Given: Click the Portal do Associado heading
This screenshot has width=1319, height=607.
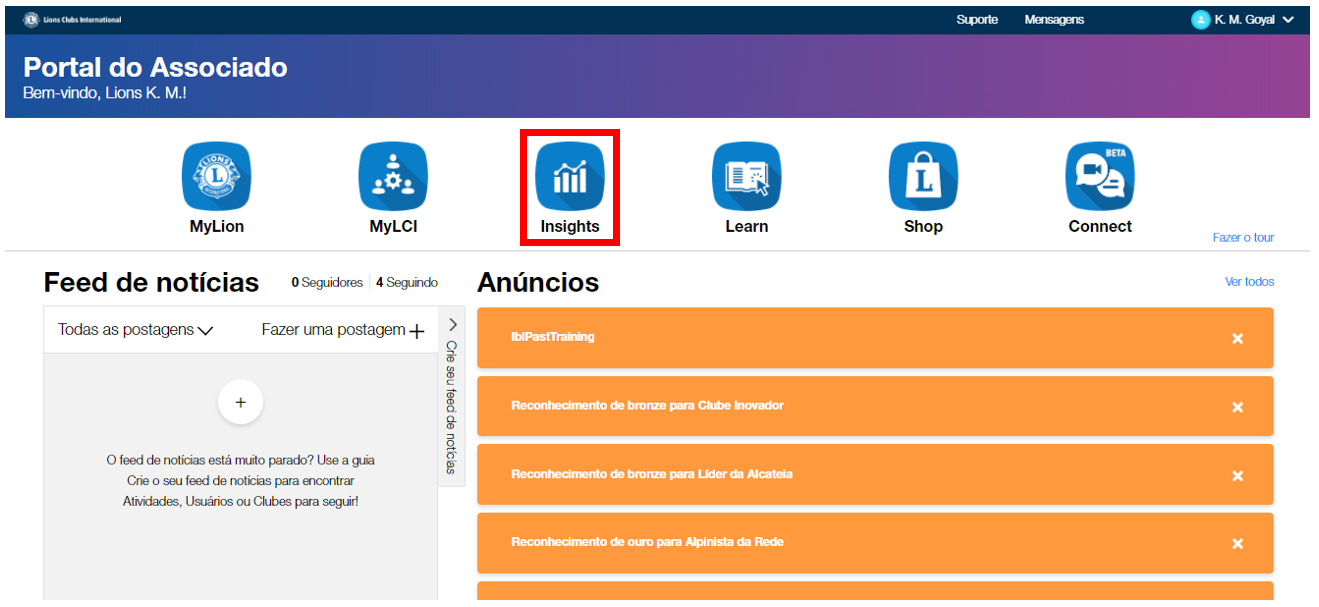Looking at the screenshot, I should click(x=155, y=67).
